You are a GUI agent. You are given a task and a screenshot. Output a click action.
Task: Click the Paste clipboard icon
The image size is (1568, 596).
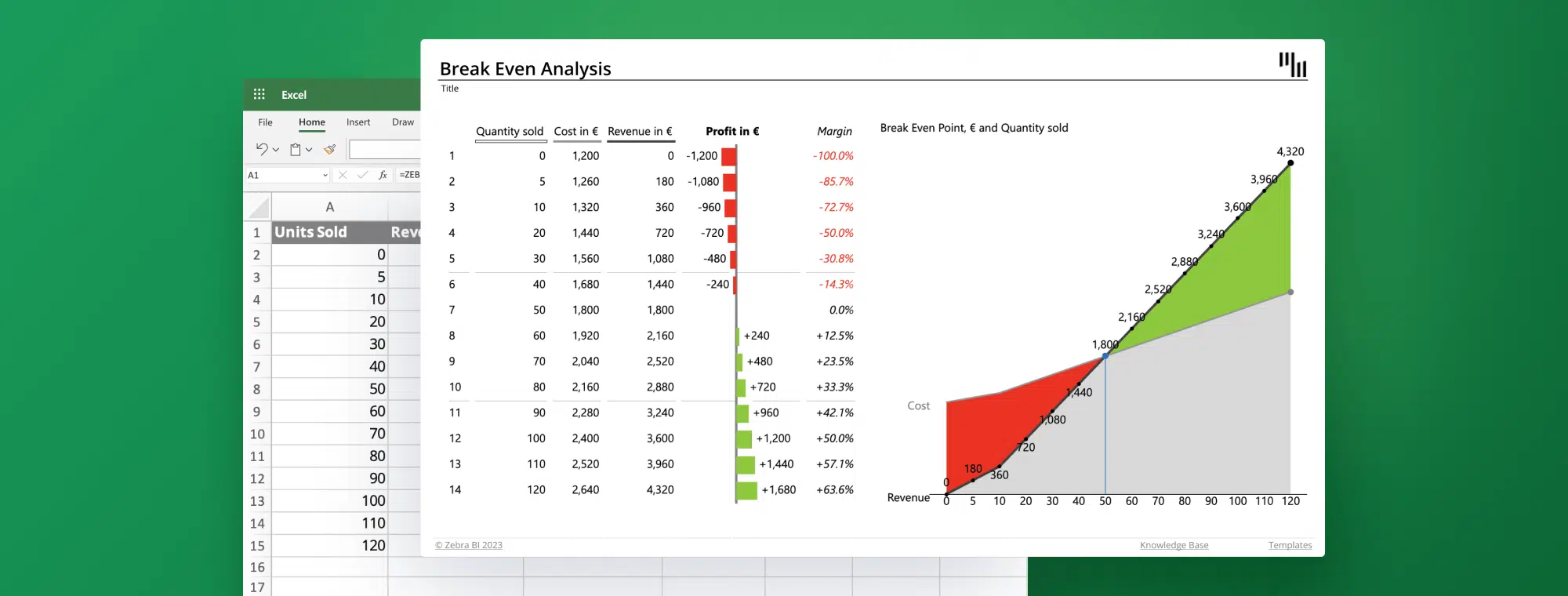point(296,149)
